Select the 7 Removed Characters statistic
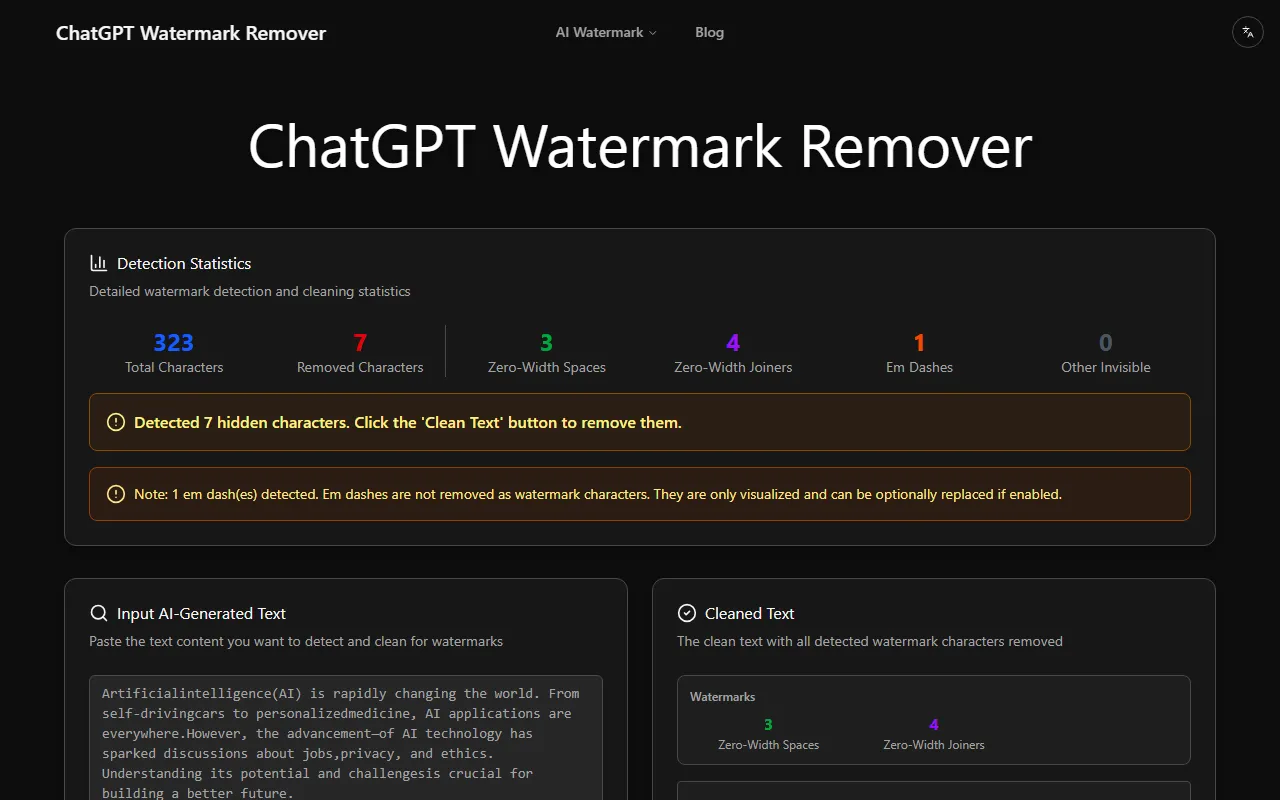Screen dimensions: 1280x800 pos(360,343)
